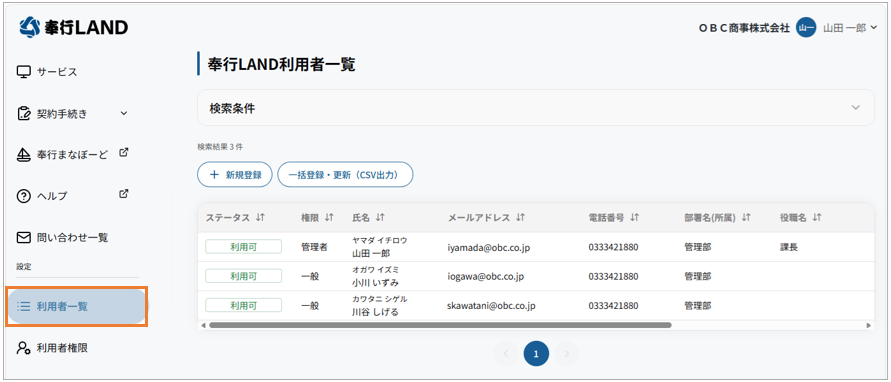Click the OBC商事株式会社 company name
The width and height of the screenshot is (891, 382).
(x=744, y=27)
